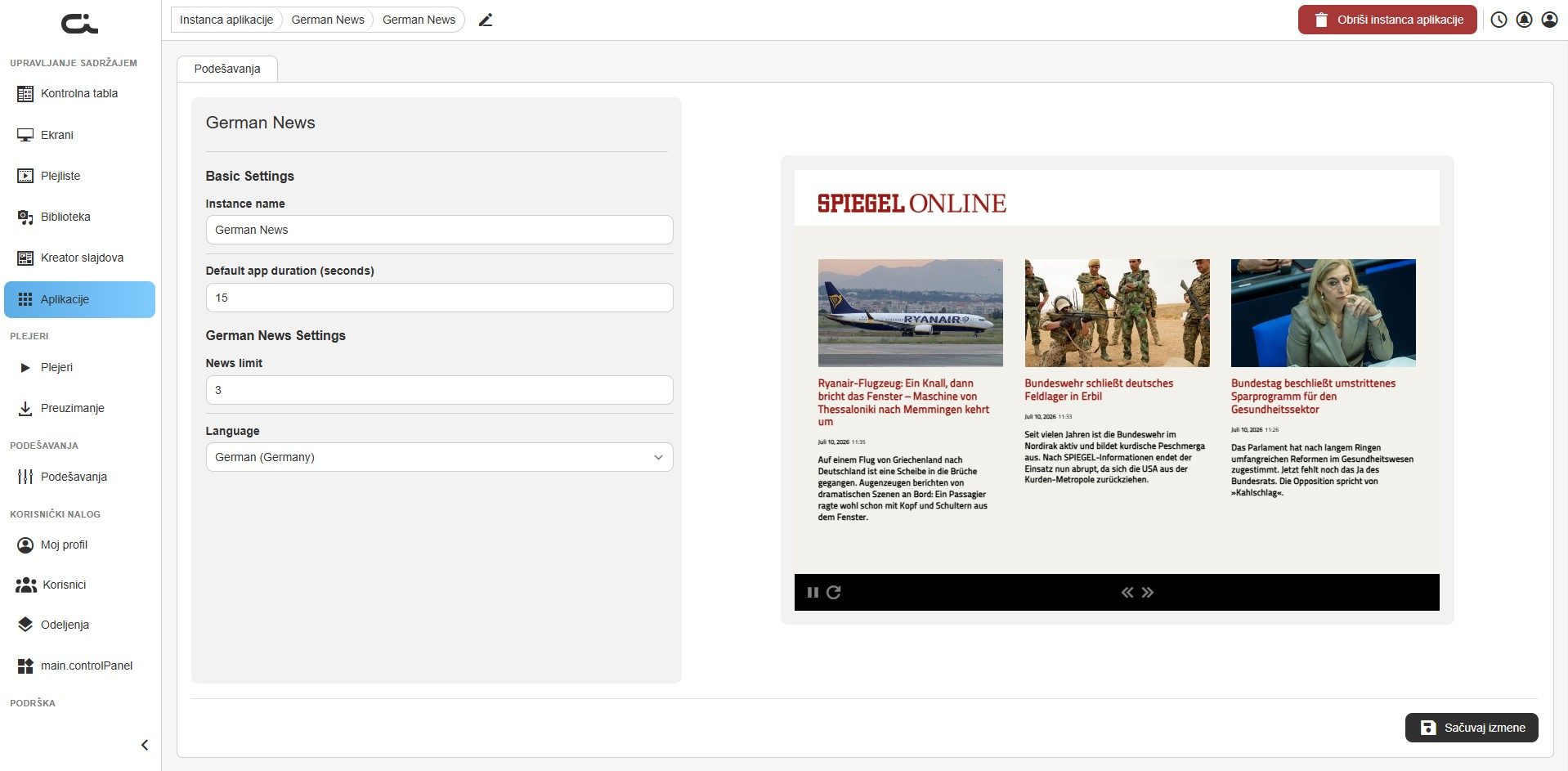Go to next preview slide

point(1148,593)
